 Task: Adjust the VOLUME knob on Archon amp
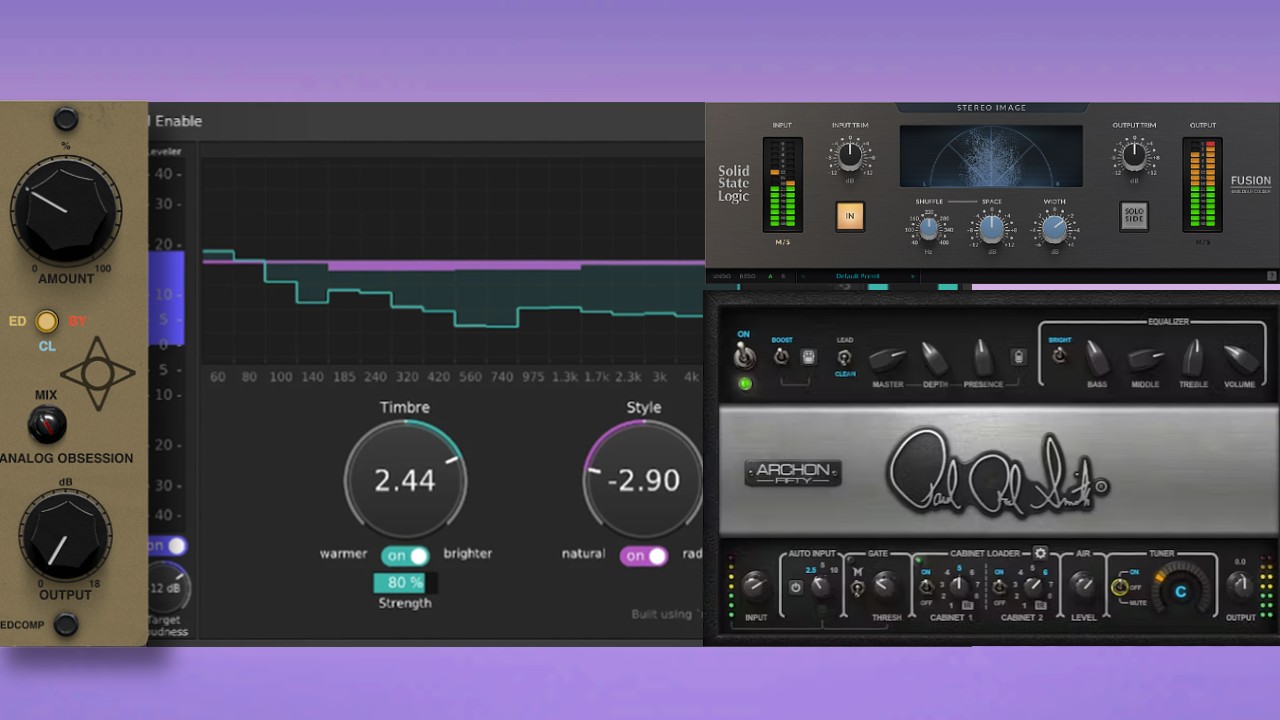(1240, 358)
